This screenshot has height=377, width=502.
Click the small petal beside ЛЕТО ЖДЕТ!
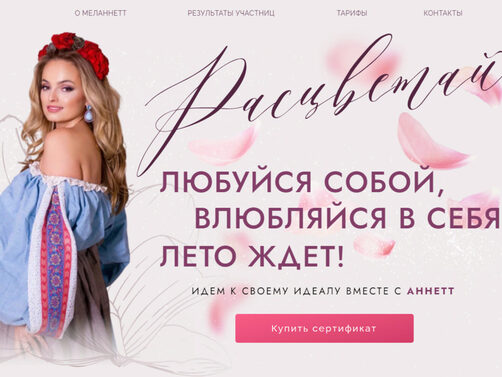(x=373, y=246)
